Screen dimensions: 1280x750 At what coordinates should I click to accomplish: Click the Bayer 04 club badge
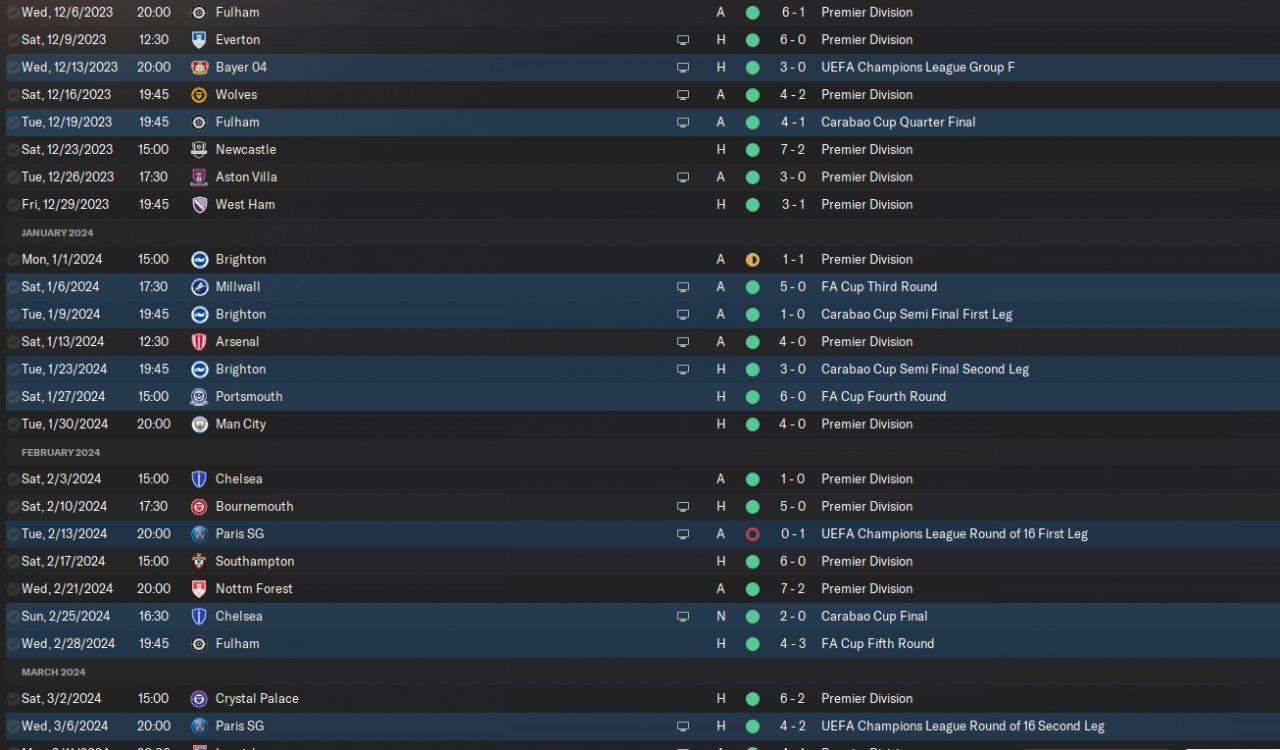[199, 67]
